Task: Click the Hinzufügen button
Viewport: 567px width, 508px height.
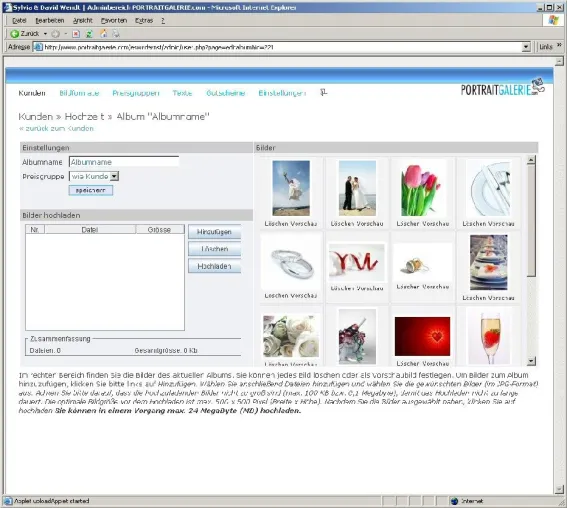Action: (214, 232)
